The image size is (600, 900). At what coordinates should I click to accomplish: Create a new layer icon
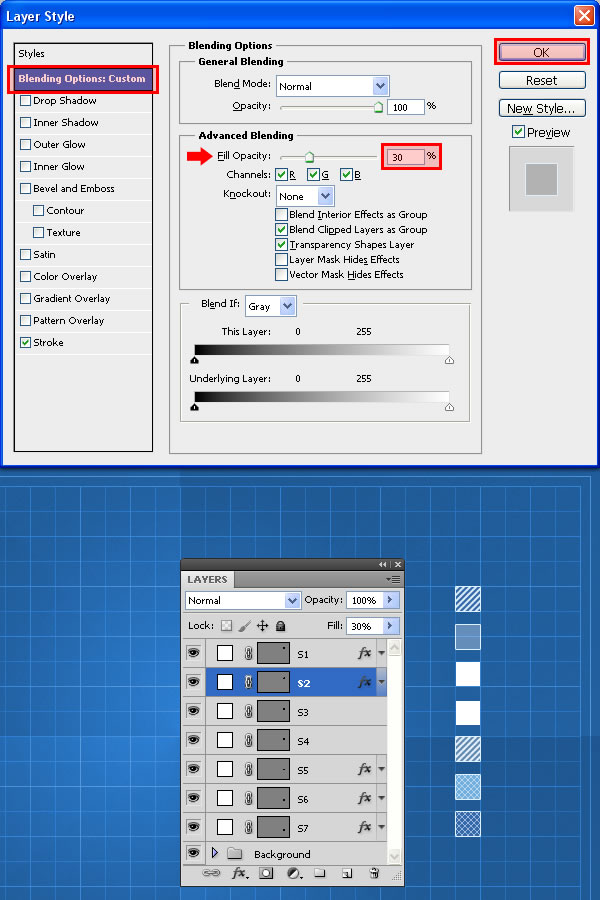[347, 873]
